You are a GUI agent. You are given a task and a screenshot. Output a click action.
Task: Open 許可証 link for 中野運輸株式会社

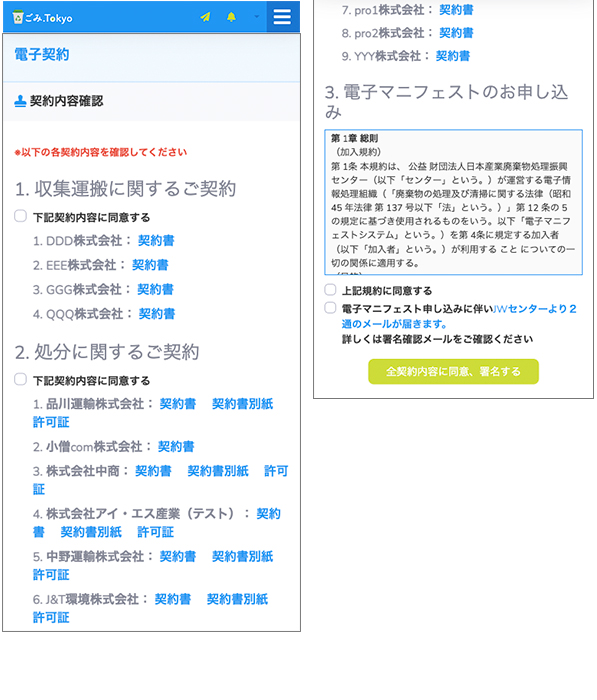pos(51,575)
